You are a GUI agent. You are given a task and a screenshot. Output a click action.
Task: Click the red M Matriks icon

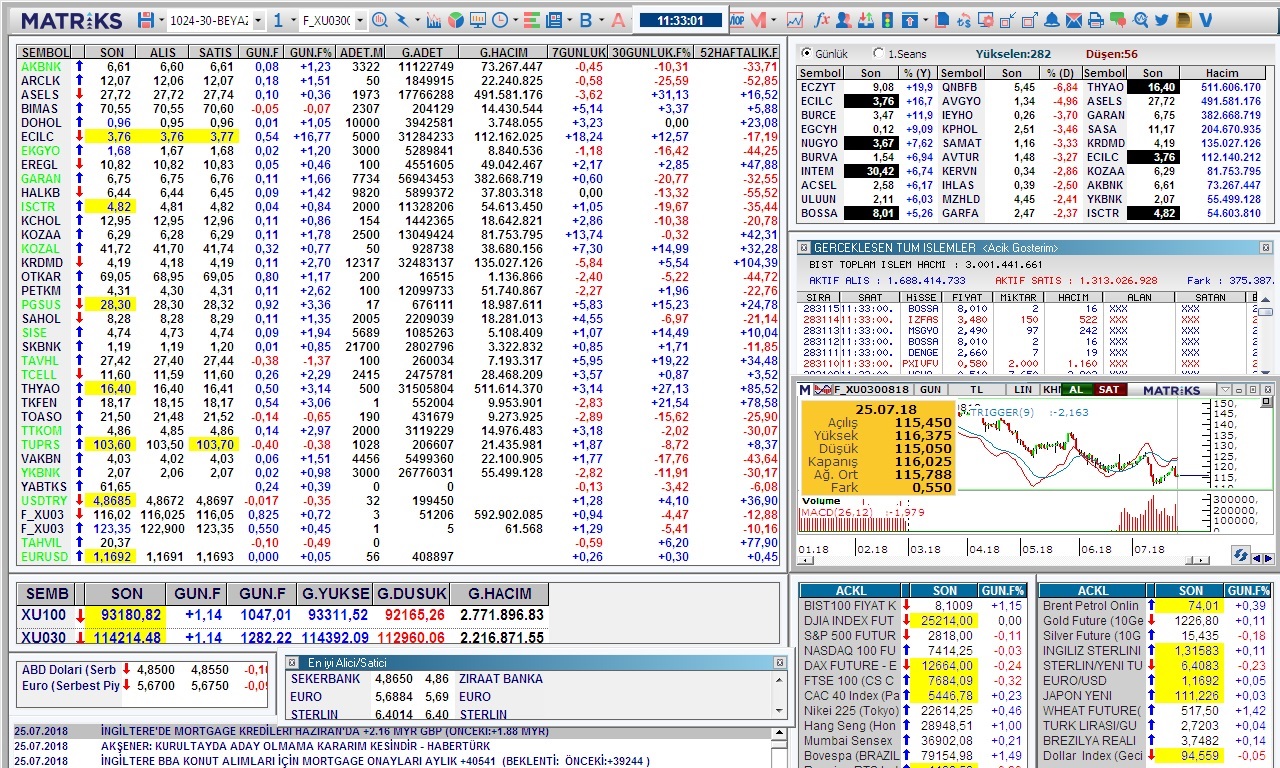click(759, 20)
